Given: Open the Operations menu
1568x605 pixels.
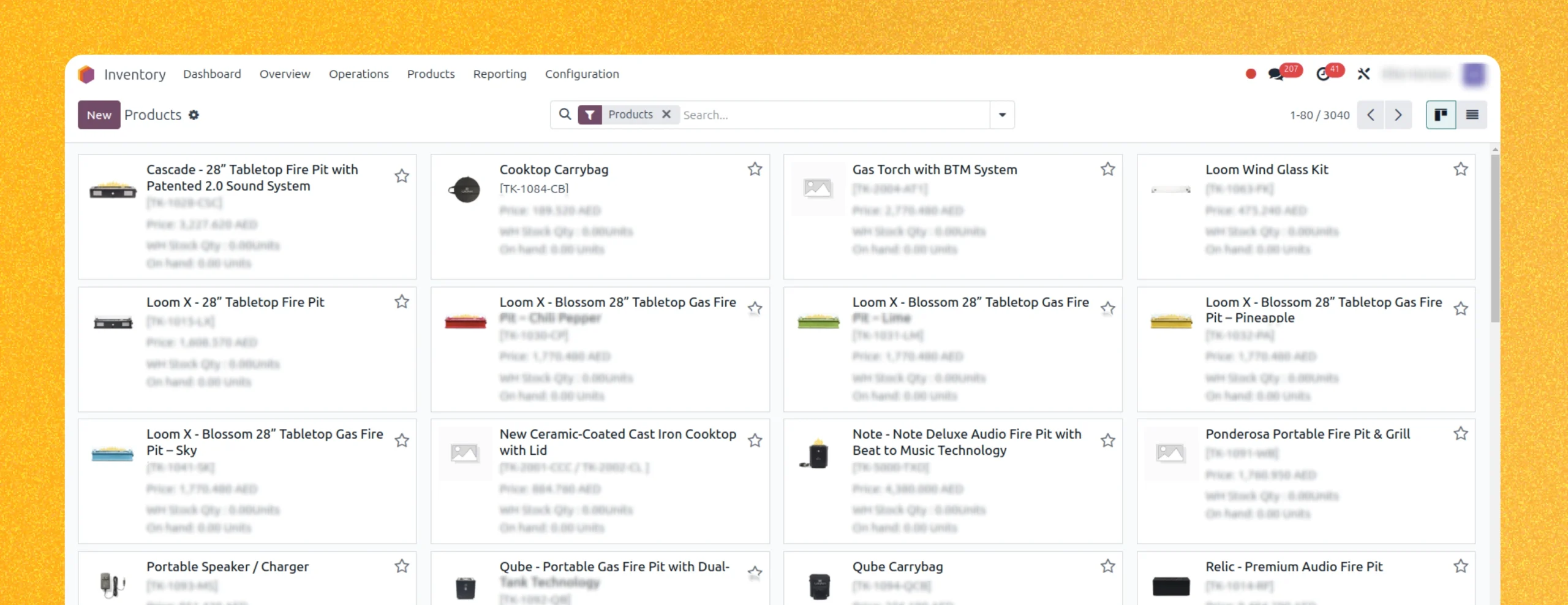Looking at the screenshot, I should pyautogui.click(x=359, y=74).
